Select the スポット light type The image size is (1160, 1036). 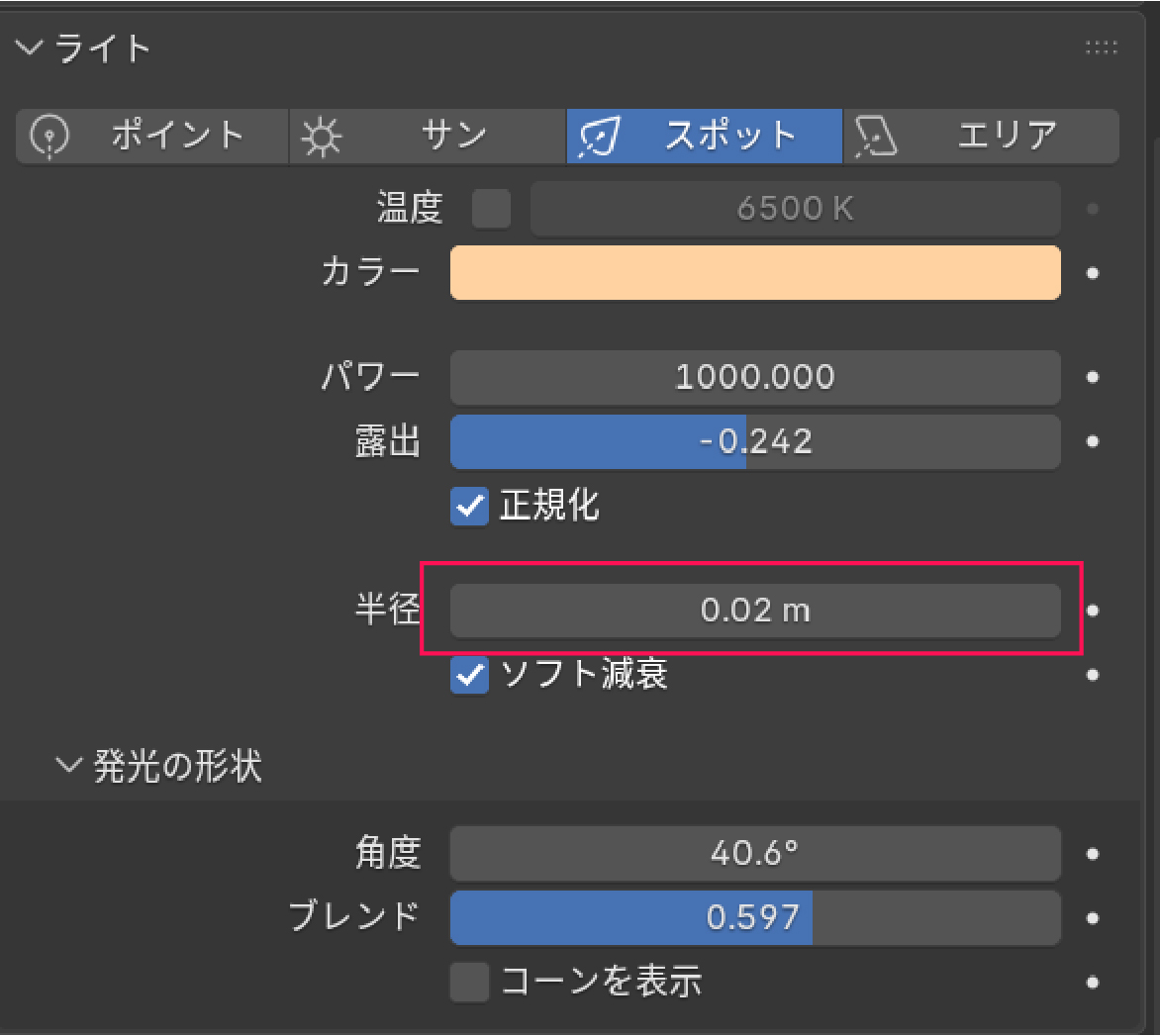click(x=704, y=136)
